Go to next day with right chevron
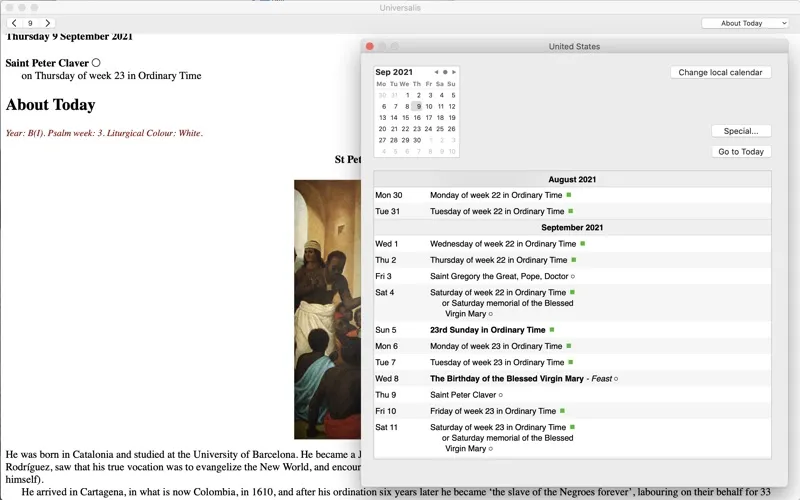 point(47,23)
